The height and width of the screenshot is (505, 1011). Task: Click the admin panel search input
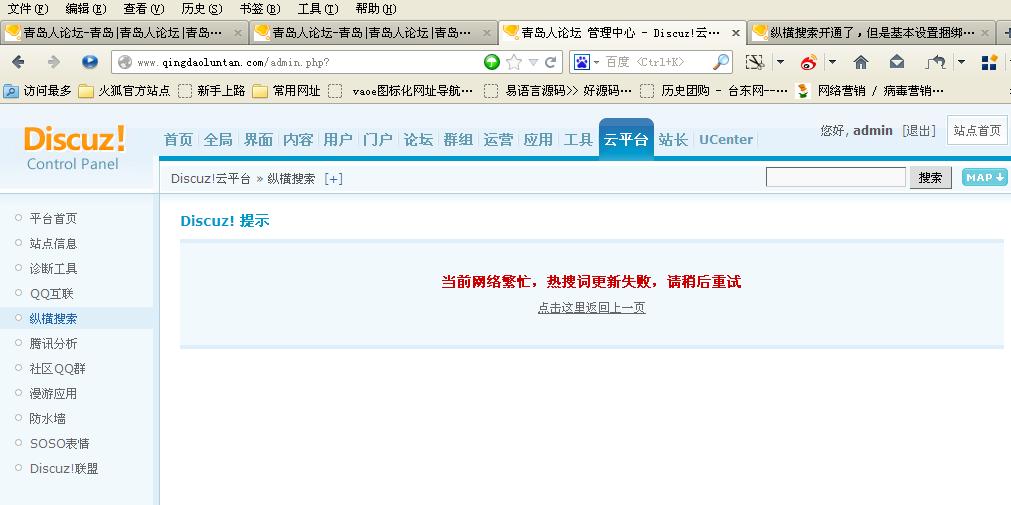pyautogui.click(x=836, y=177)
